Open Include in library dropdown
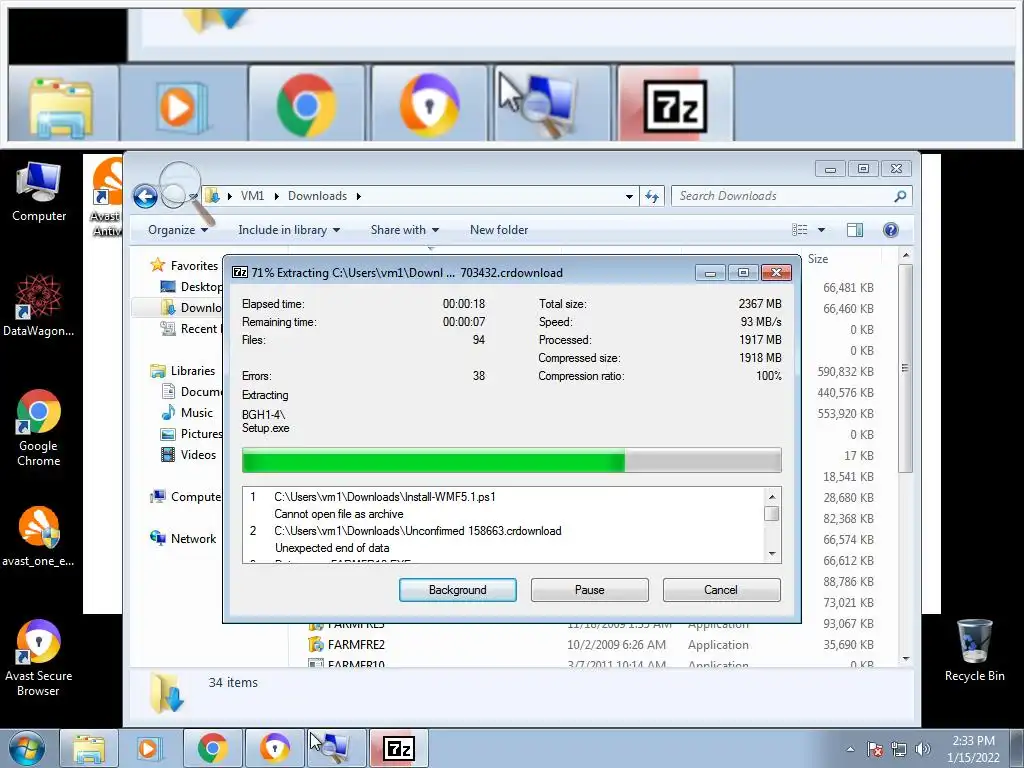 pos(289,230)
